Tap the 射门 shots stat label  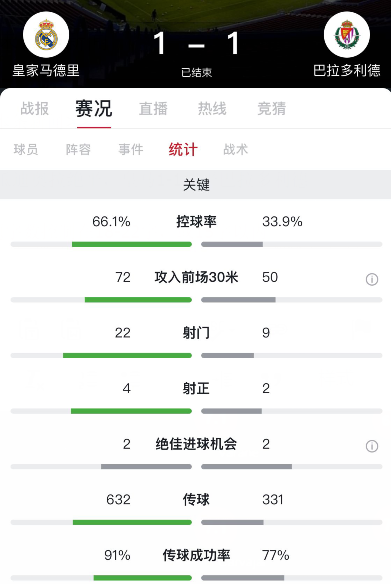(x=196, y=333)
